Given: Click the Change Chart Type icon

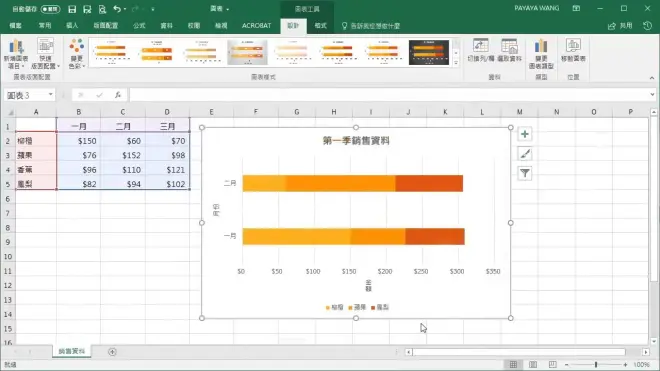Looking at the screenshot, I should click(541, 54).
